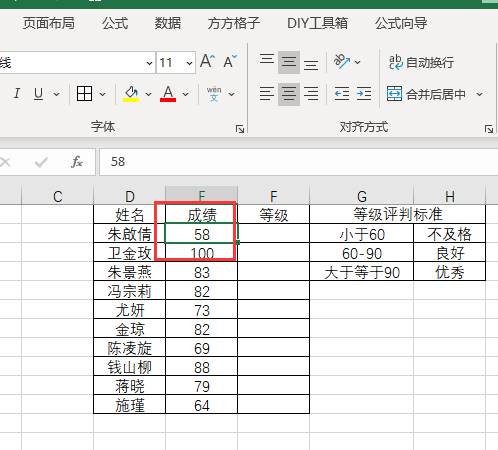This screenshot has width=498, height=450.
Task: Click the text orientation icon
Action: coord(342,62)
